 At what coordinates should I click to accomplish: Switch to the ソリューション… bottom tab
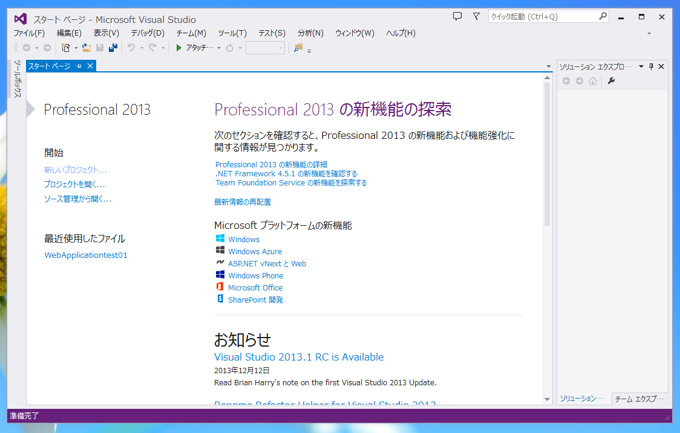[x=581, y=398]
